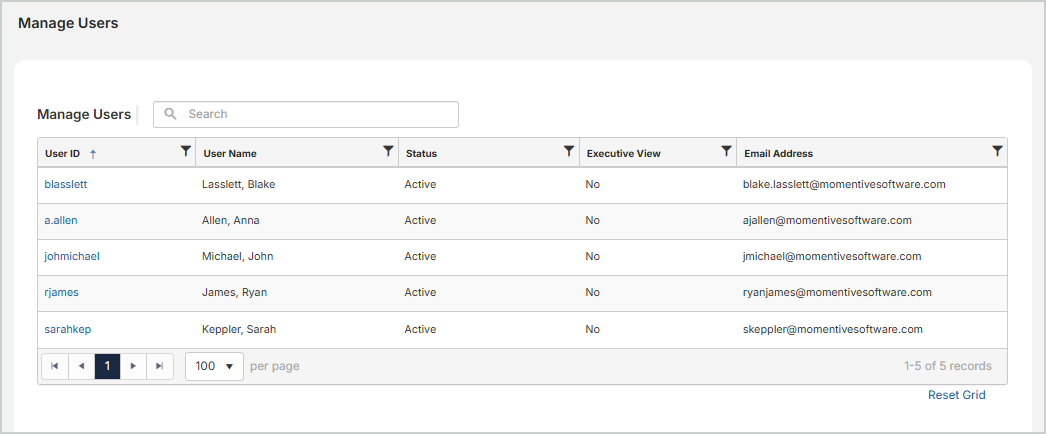Go to the previous page
Viewport: 1046px width, 434px height.
point(81,366)
